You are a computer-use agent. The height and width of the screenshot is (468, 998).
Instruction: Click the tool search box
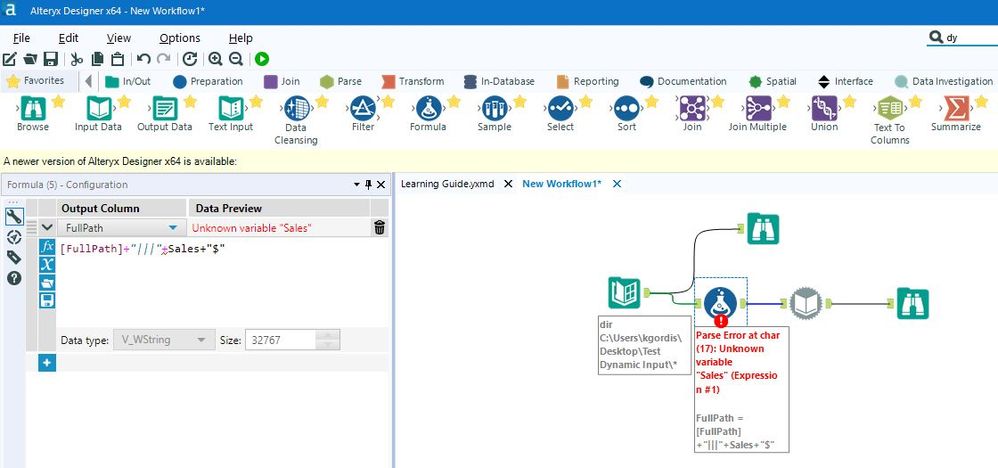click(x=962, y=38)
